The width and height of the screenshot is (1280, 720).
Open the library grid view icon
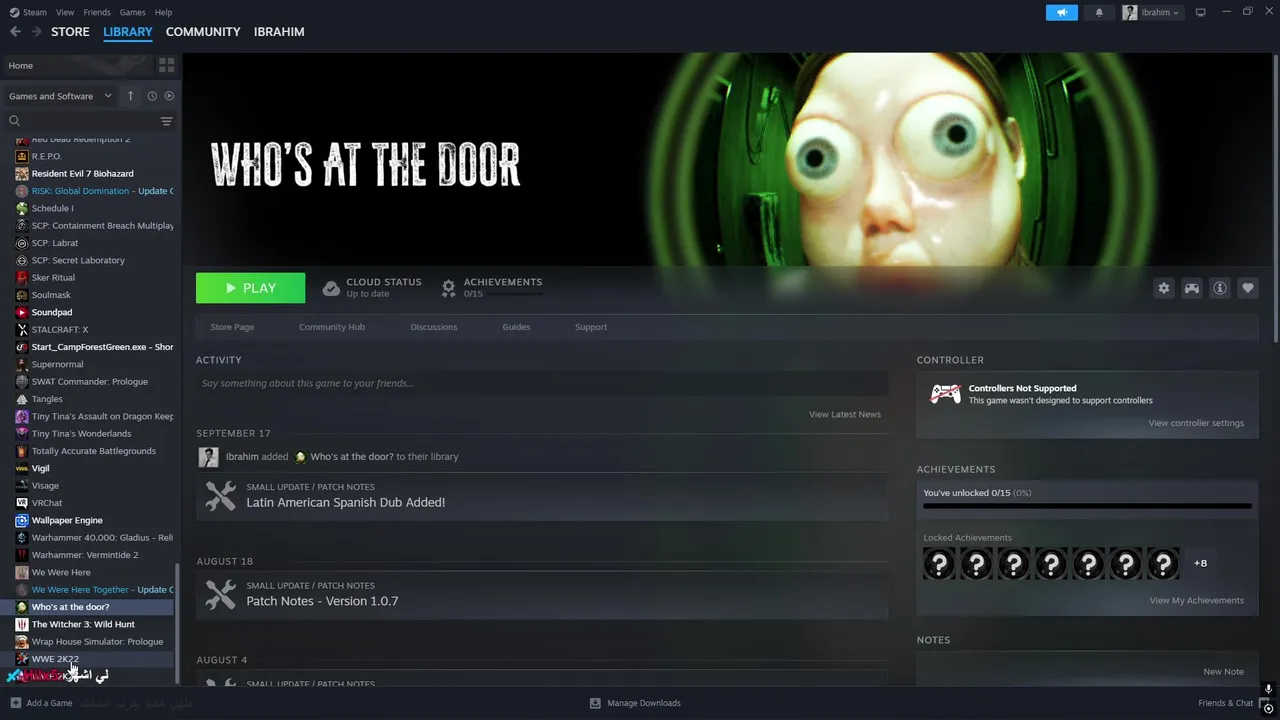click(x=167, y=65)
